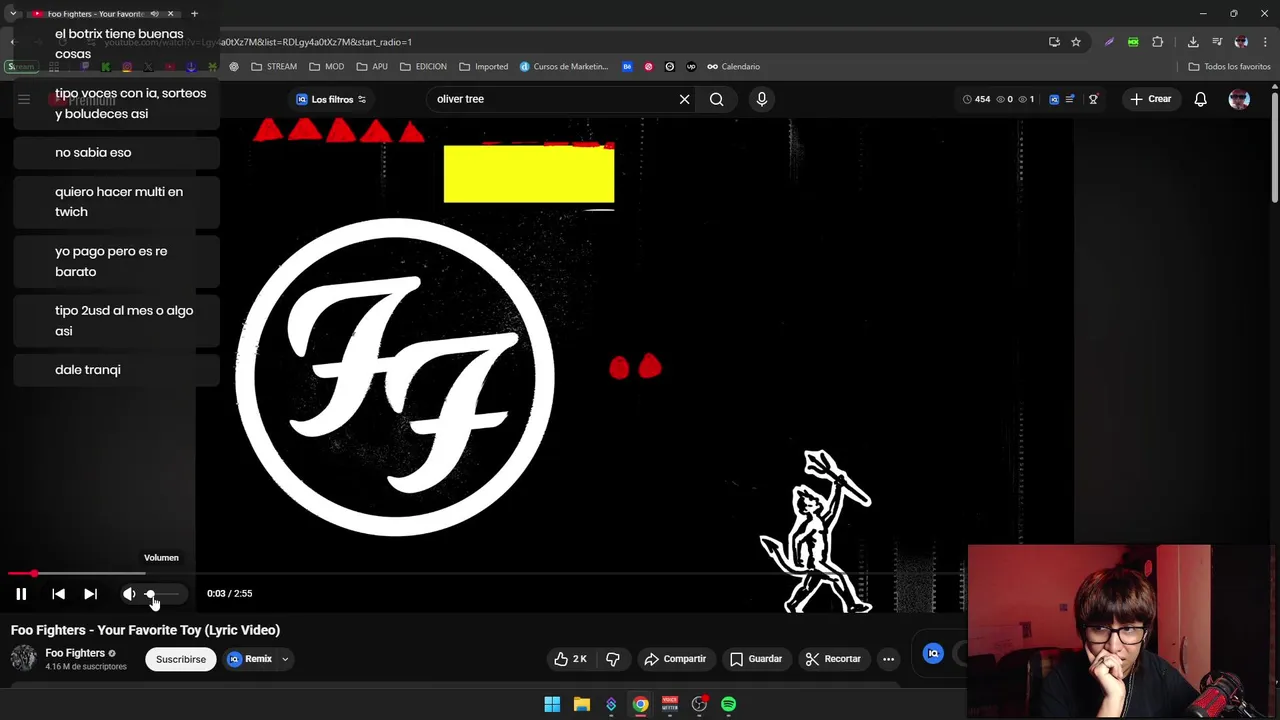Open a new tab with the plus button
The width and height of the screenshot is (1280, 720).
[x=194, y=14]
